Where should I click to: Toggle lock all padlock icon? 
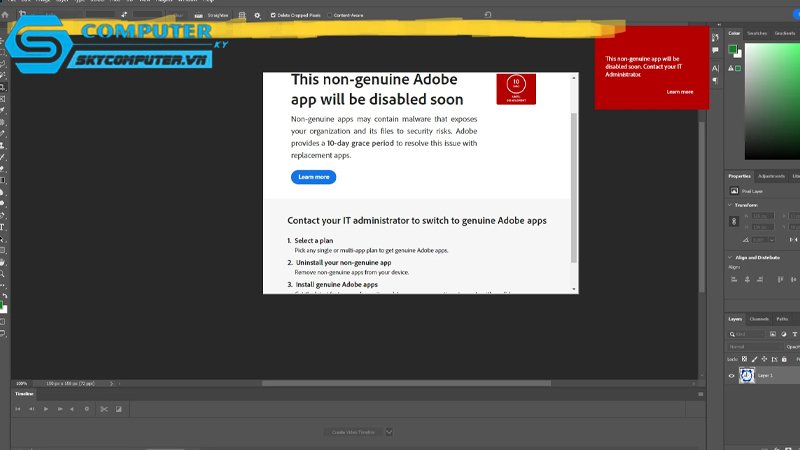pyautogui.click(x=784, y=359)
